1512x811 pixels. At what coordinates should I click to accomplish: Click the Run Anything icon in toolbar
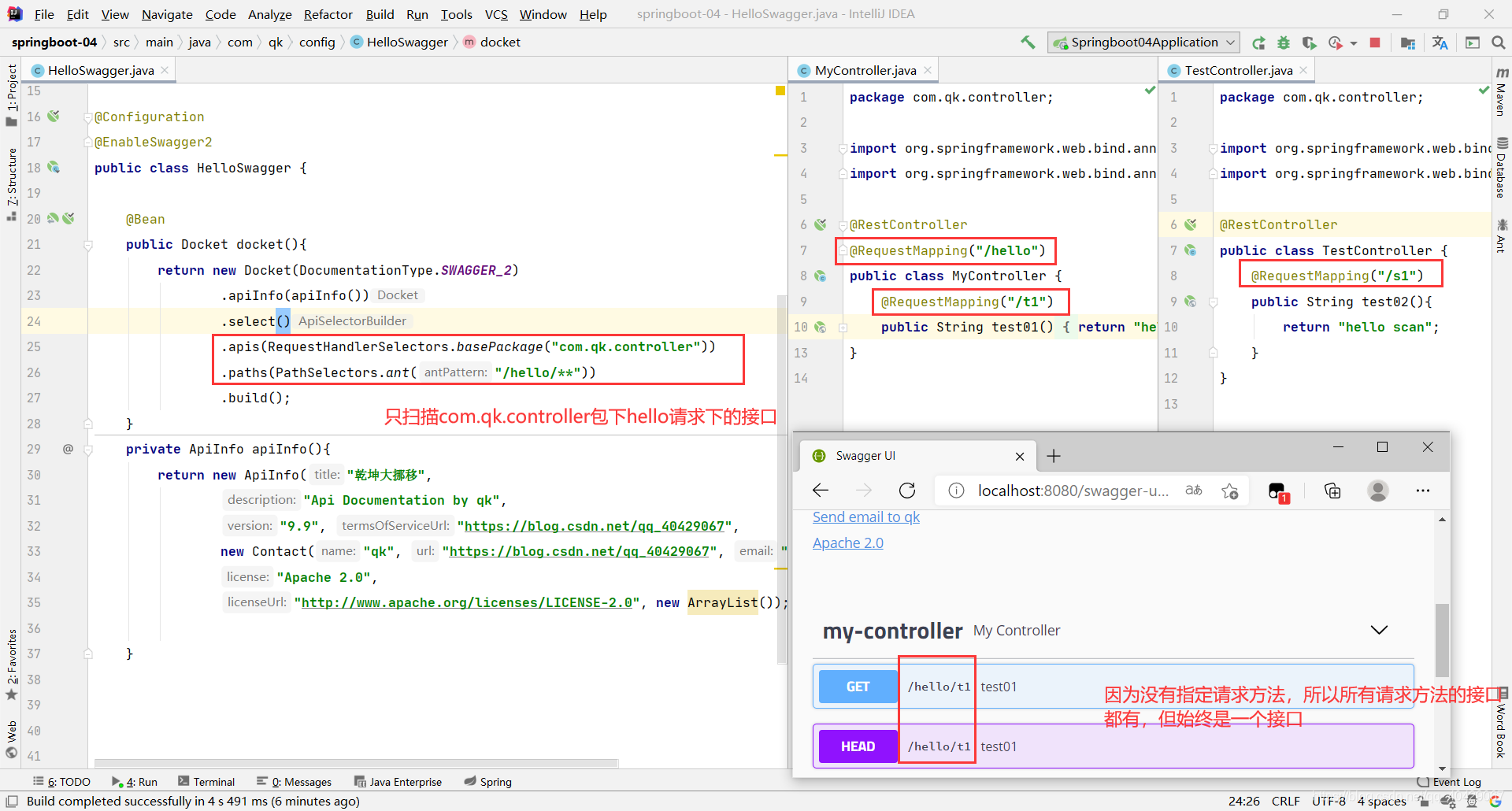1472,43
